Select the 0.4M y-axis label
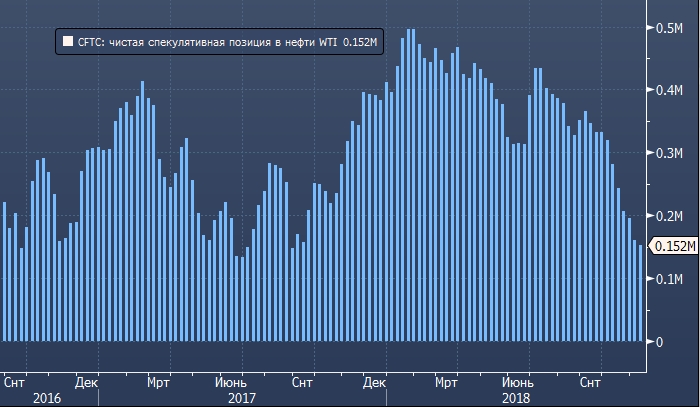The width and height of the screenshot is (700, 407). 671,90
